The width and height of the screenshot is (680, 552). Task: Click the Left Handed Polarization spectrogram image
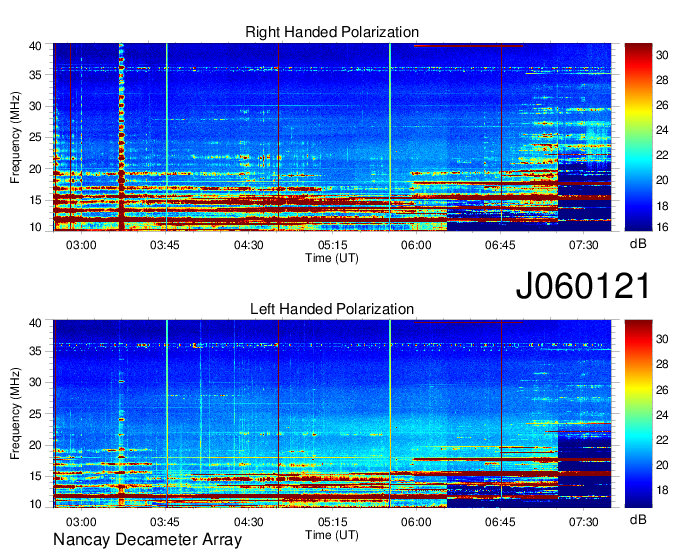pos(332,414)
